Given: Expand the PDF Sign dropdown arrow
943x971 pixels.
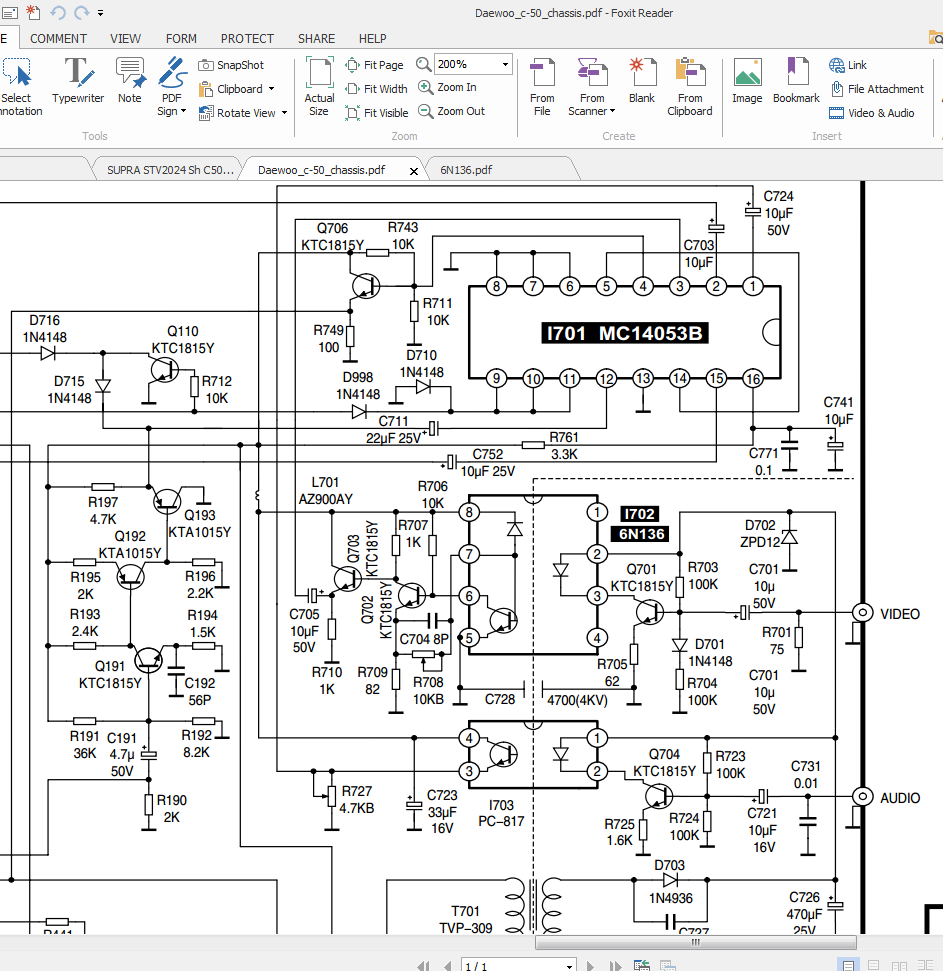Looking at the screenshot, I should click(x=183, y=111).
